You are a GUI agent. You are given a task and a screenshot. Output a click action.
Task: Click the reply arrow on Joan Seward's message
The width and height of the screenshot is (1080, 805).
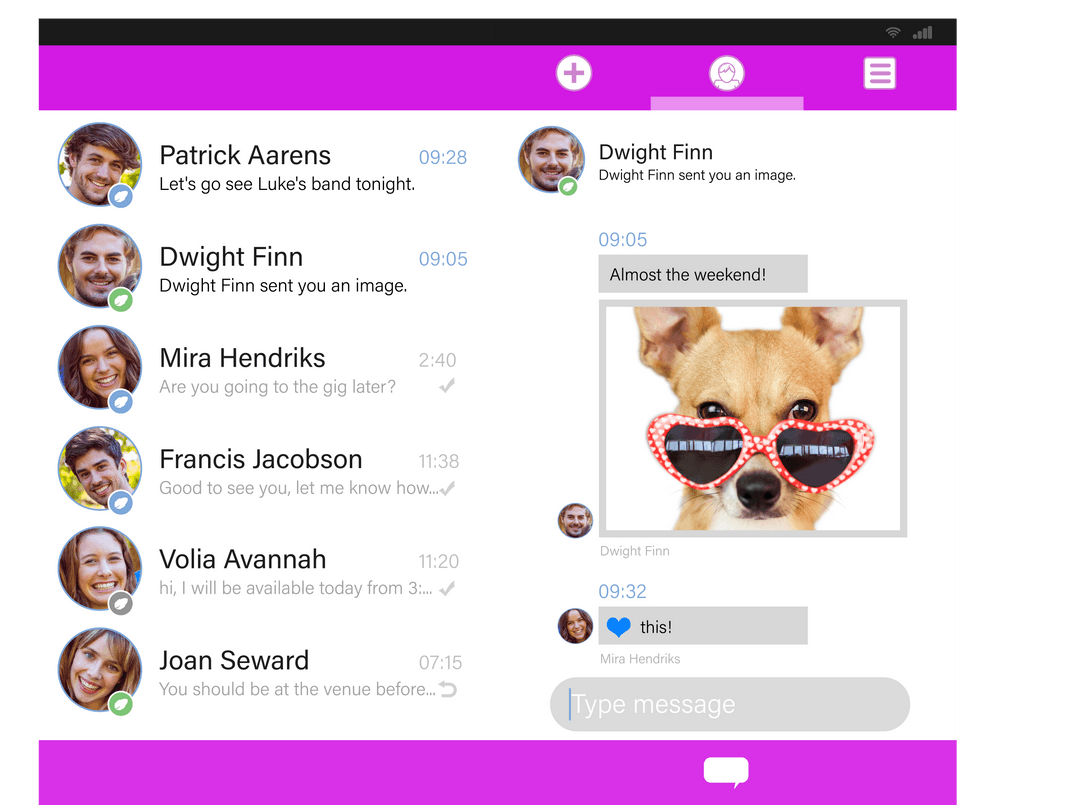[x=447, y=688]
